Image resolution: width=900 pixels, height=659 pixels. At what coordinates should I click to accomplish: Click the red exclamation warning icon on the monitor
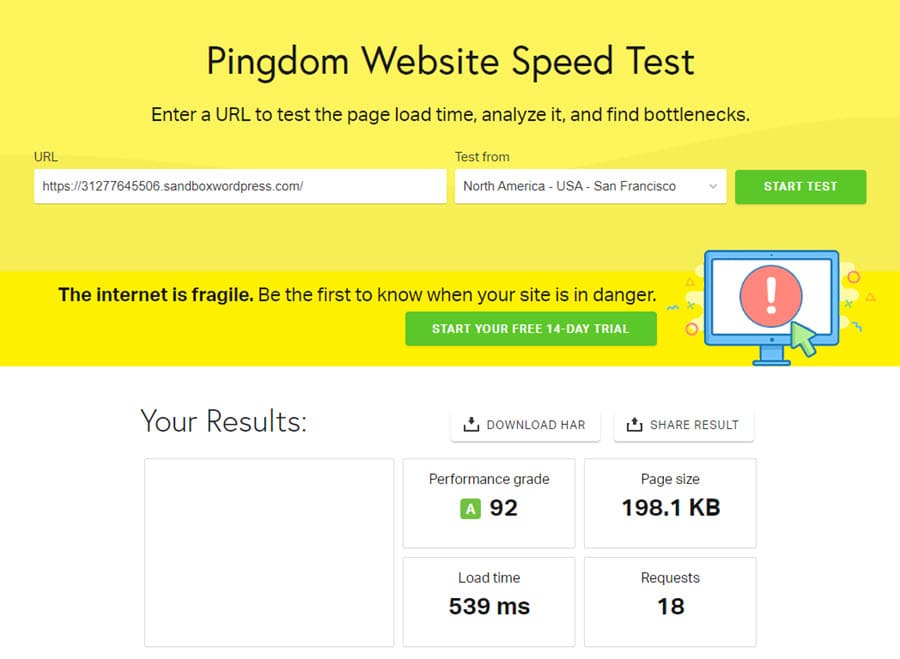pyautogui.click(x=770, y=296)
